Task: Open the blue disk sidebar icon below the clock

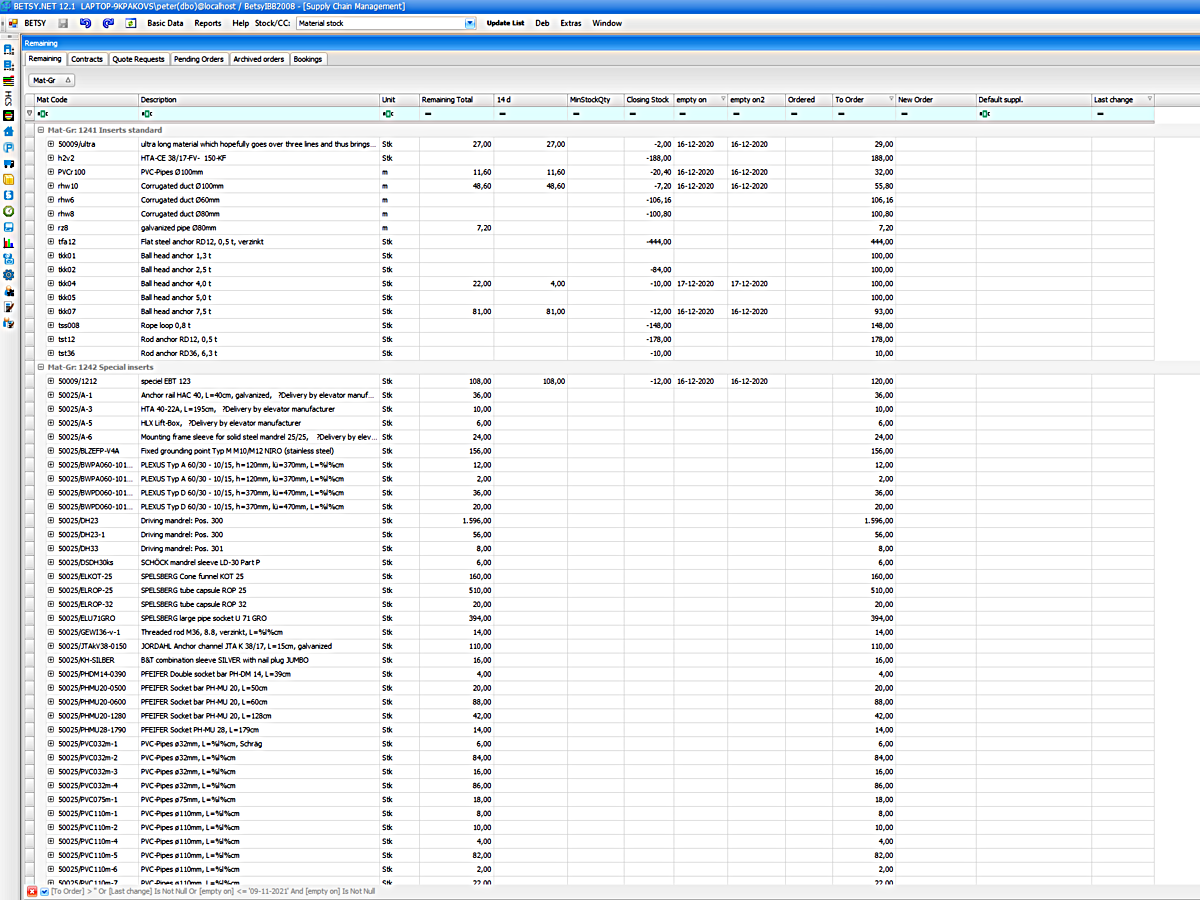Action: click(9, 227)
